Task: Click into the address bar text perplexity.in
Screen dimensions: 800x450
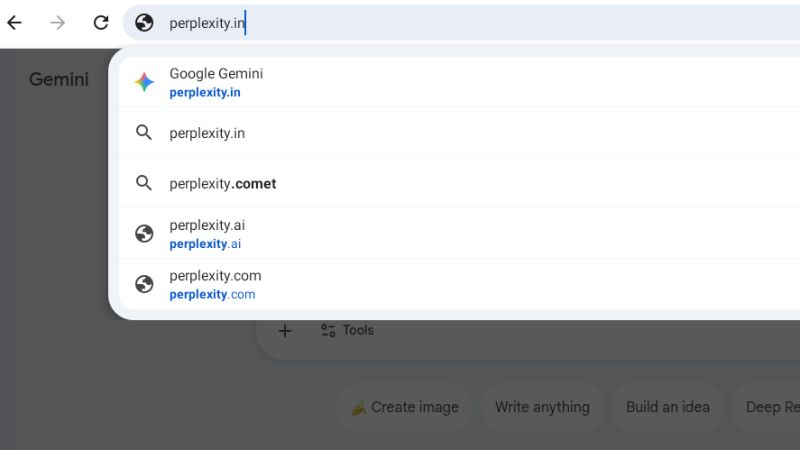Action: [207, 23]
